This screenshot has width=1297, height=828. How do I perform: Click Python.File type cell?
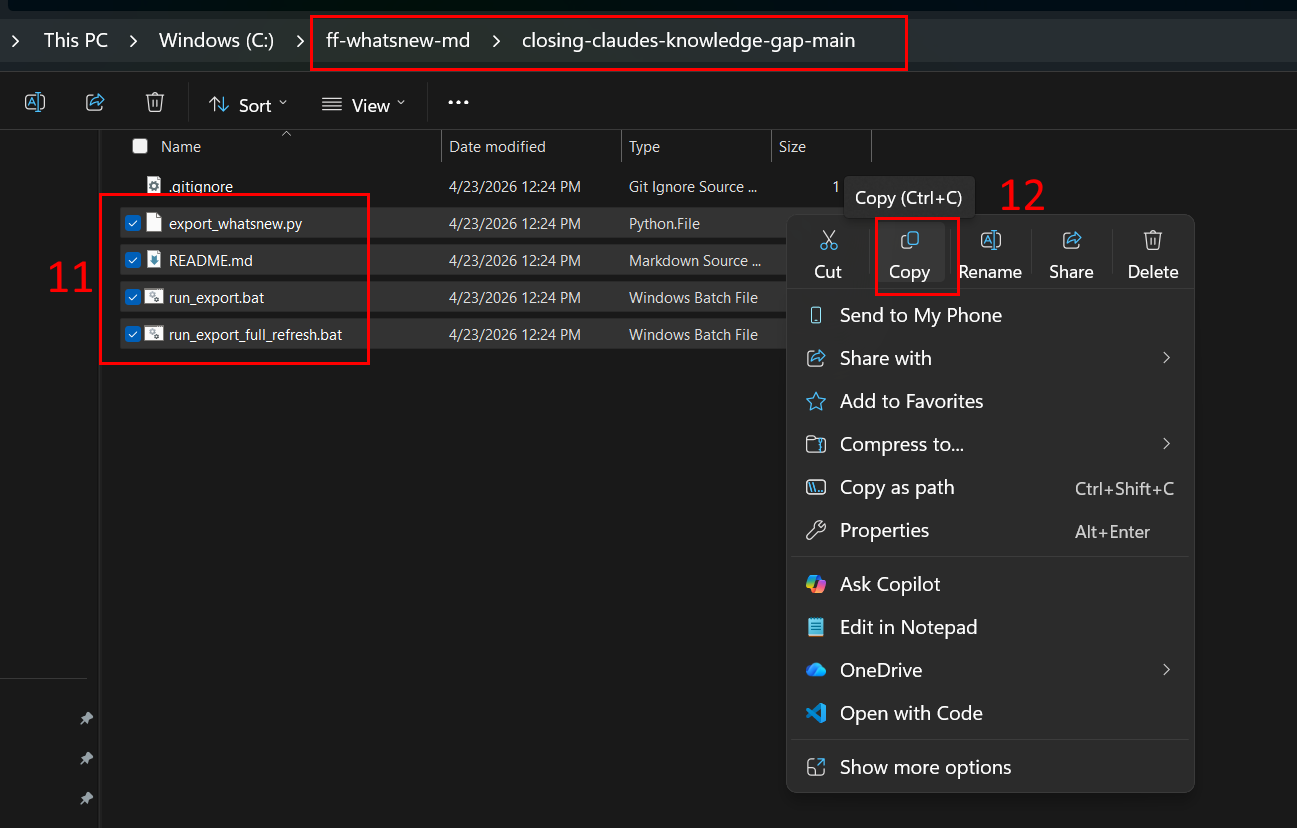[x=664, y=224]
